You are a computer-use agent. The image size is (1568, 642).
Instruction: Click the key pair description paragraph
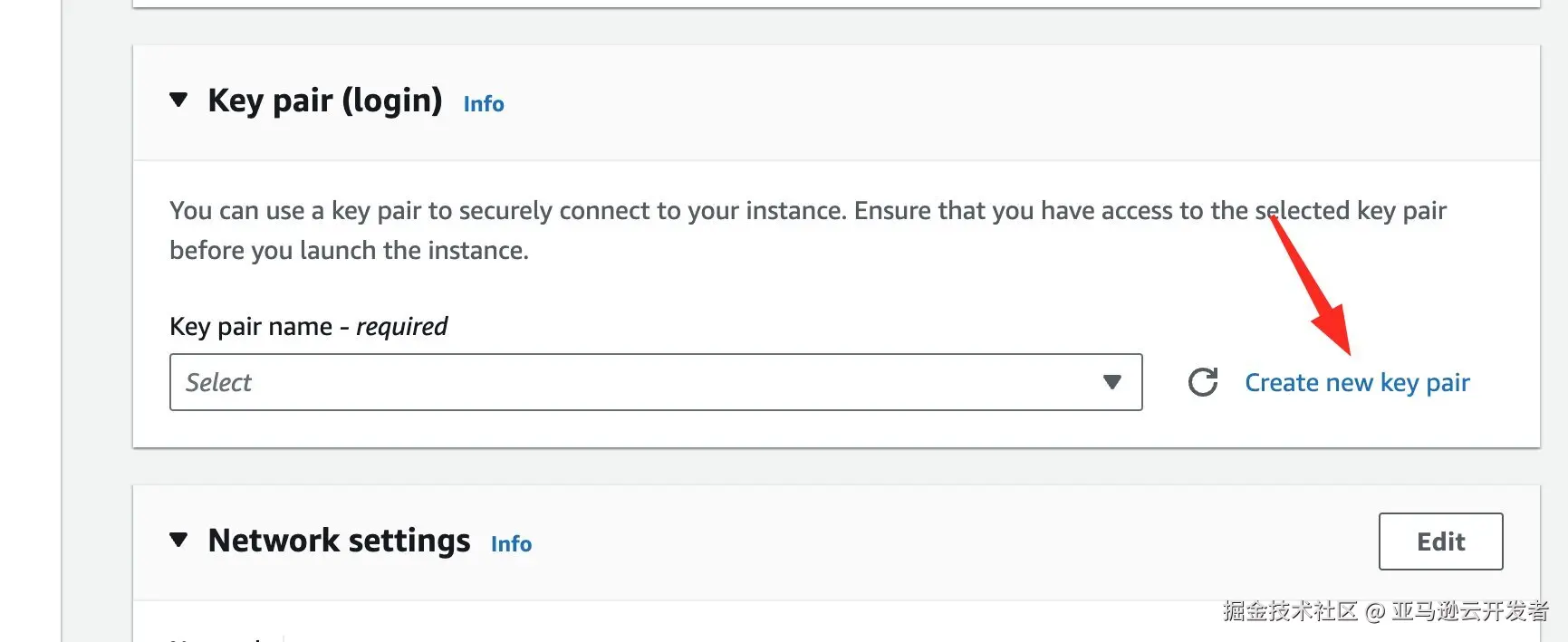pos(806,211)
